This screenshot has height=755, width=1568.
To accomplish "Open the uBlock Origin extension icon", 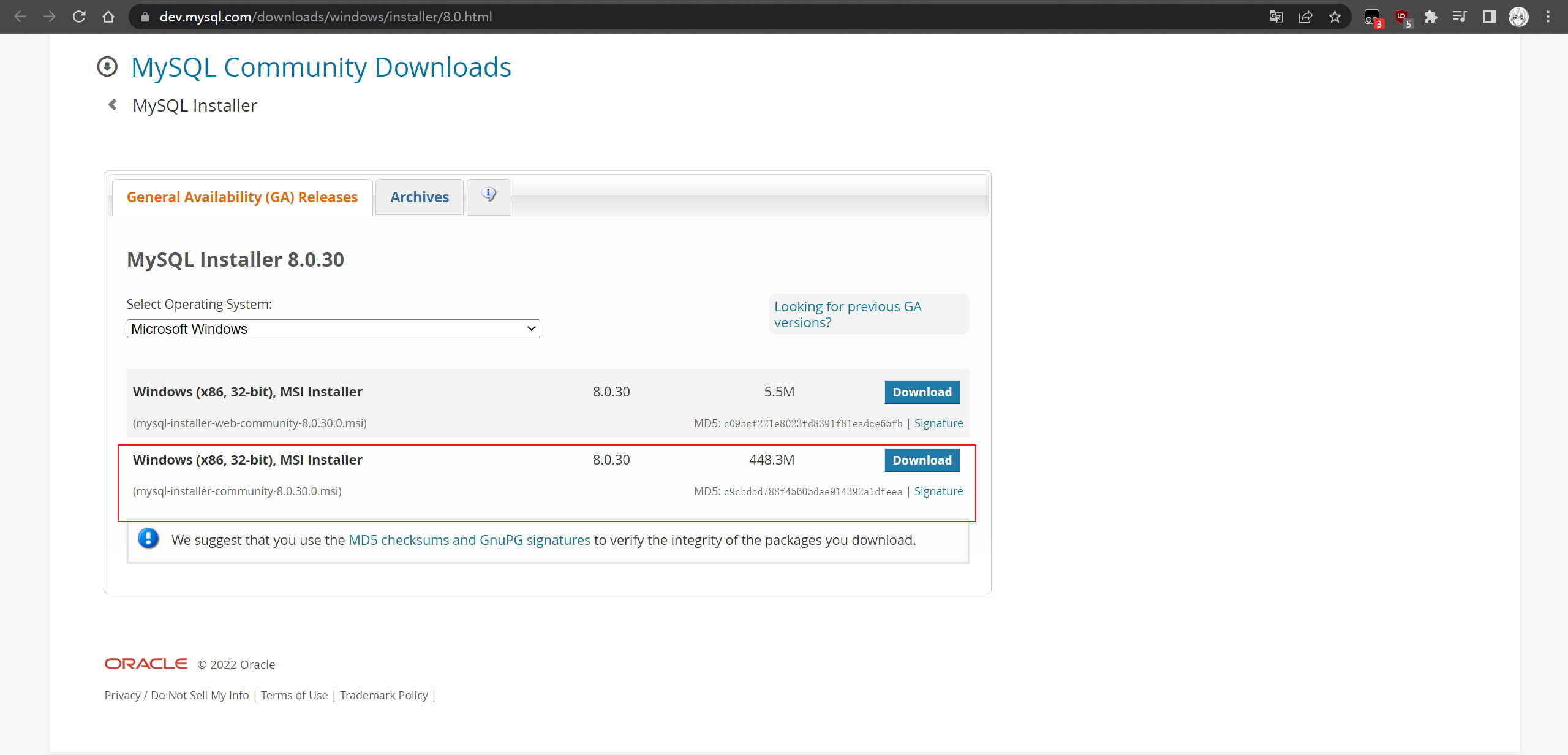I will (1403, 18).
